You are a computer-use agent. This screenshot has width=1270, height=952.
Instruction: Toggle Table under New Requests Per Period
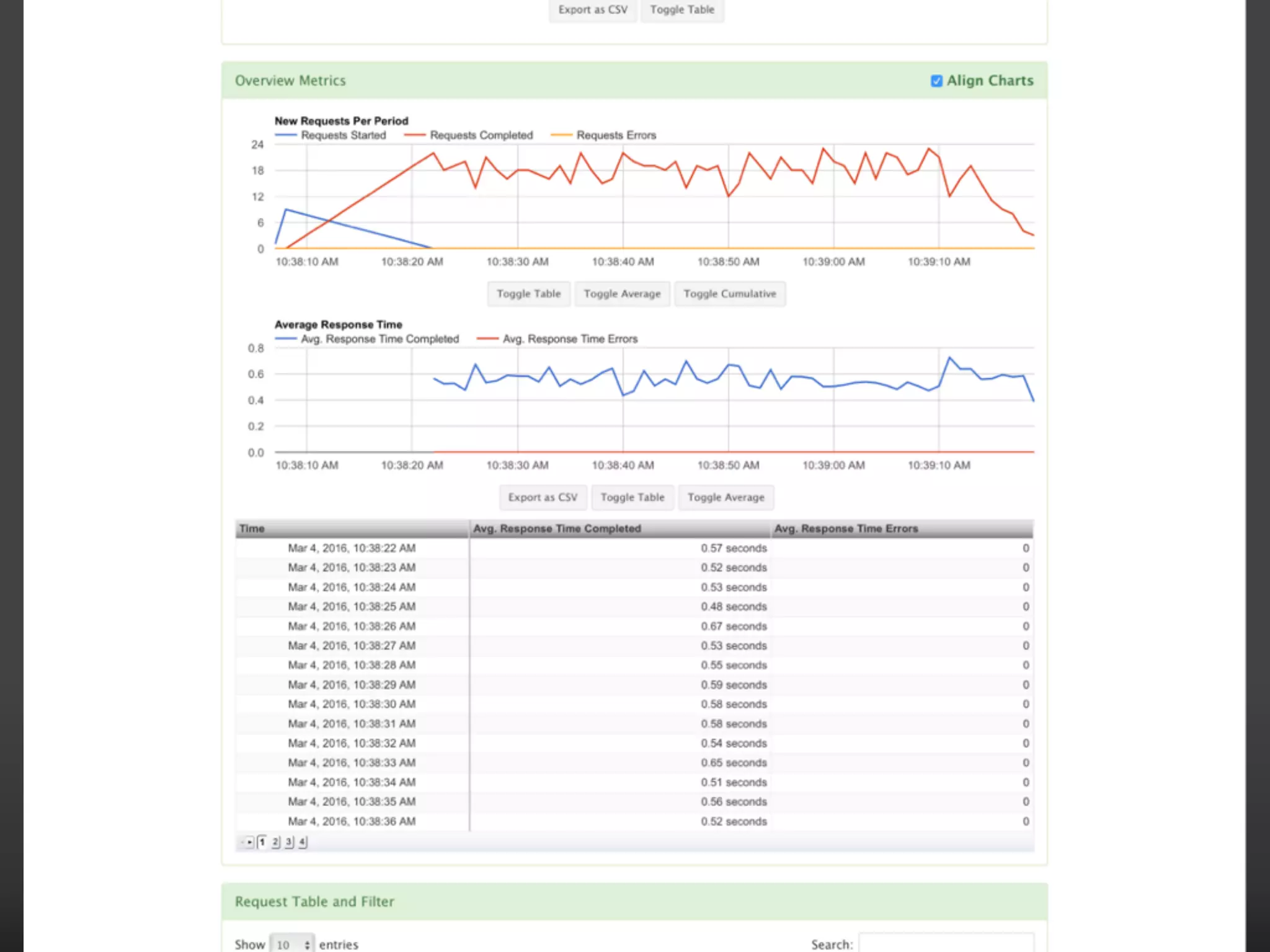528,294
